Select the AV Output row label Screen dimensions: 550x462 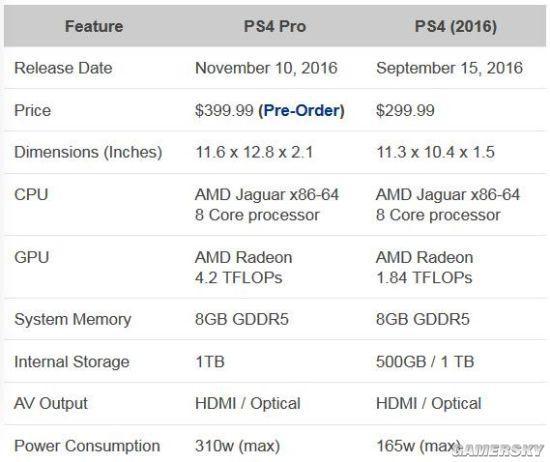point(51,403)
